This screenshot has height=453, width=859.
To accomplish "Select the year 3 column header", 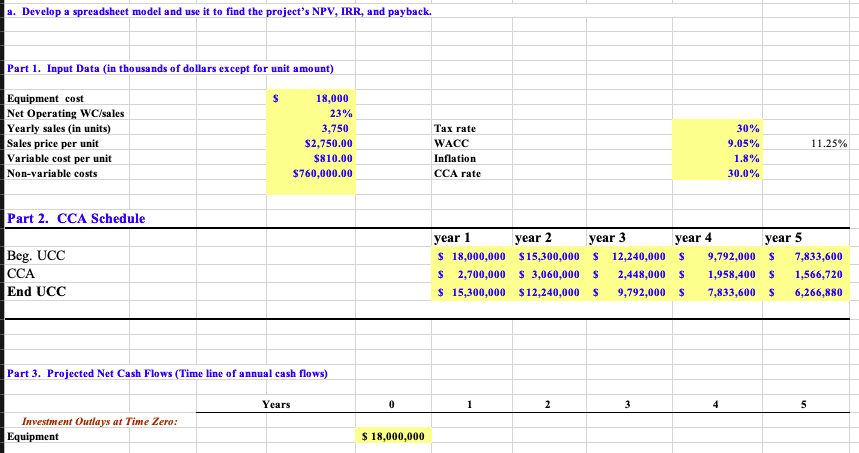I will (607, 238).
